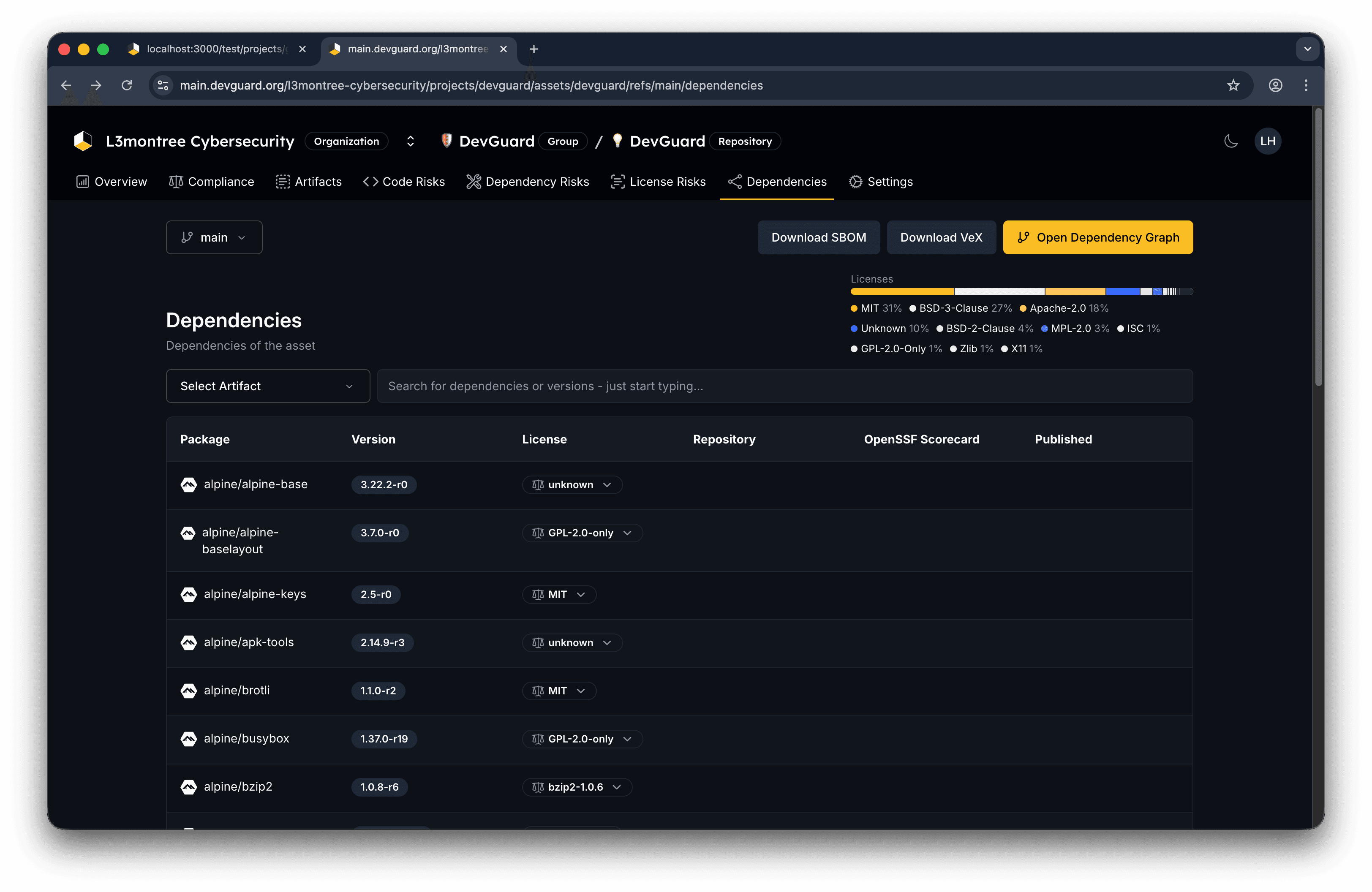Open the main branch dropdown
The height and width of the screenshot is (892, 1372).
point(214,237)
